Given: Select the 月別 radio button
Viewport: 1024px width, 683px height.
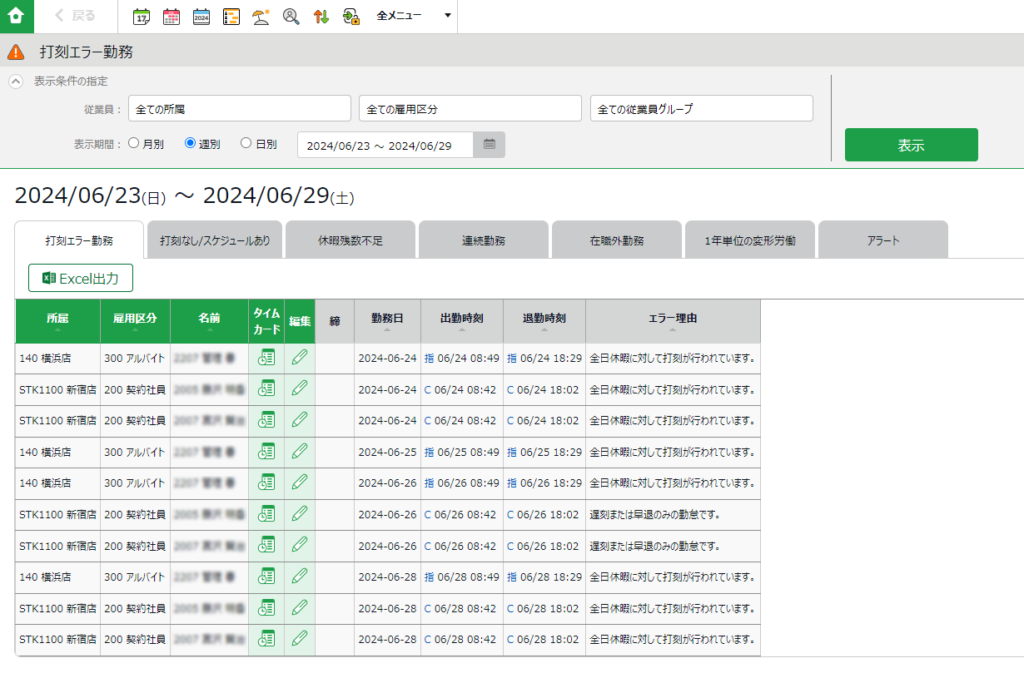Looking at the screenshot, I should pyautogui.click(x=134, y=144).
